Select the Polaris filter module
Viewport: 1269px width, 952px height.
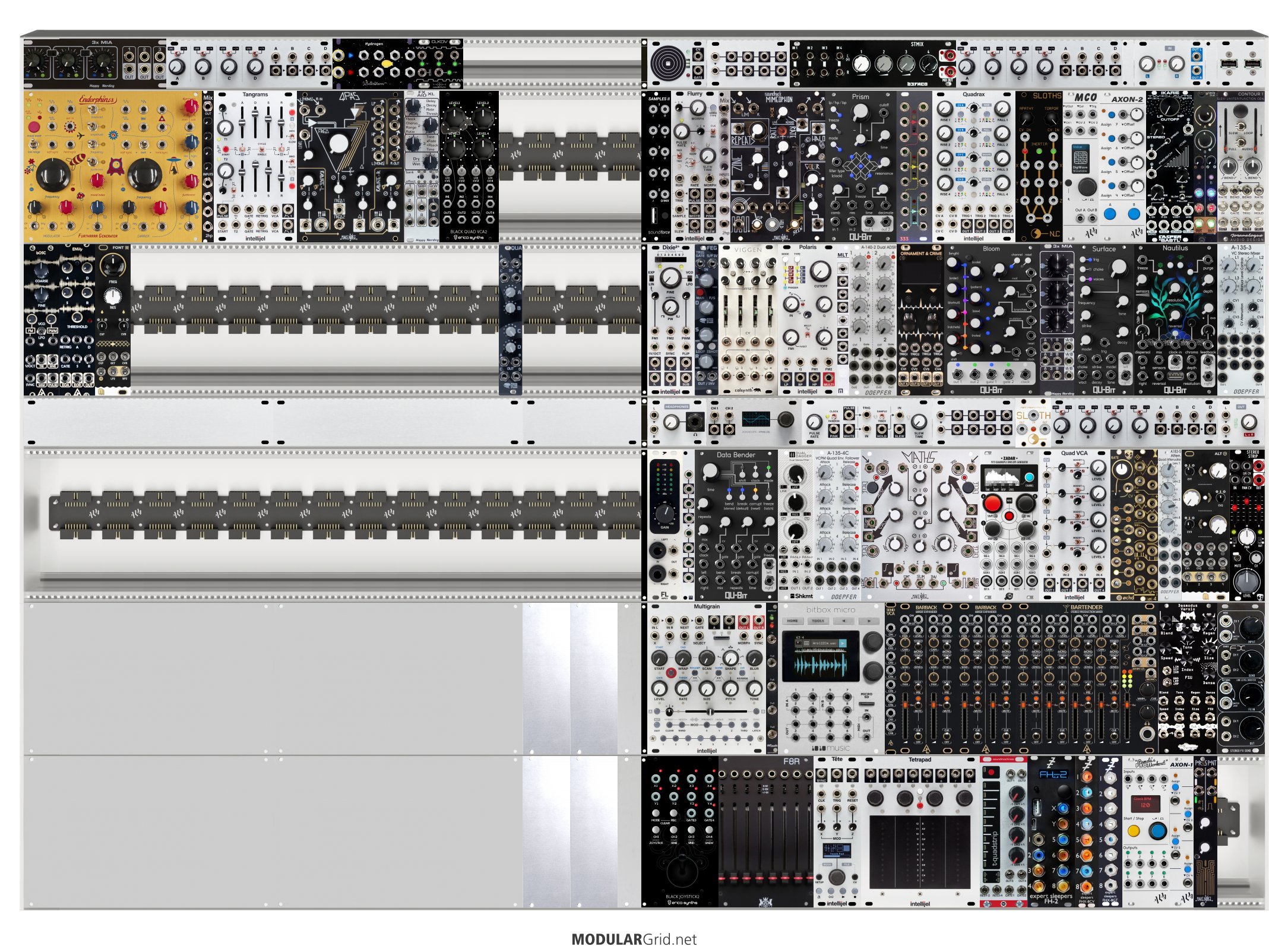coord(808,320)
